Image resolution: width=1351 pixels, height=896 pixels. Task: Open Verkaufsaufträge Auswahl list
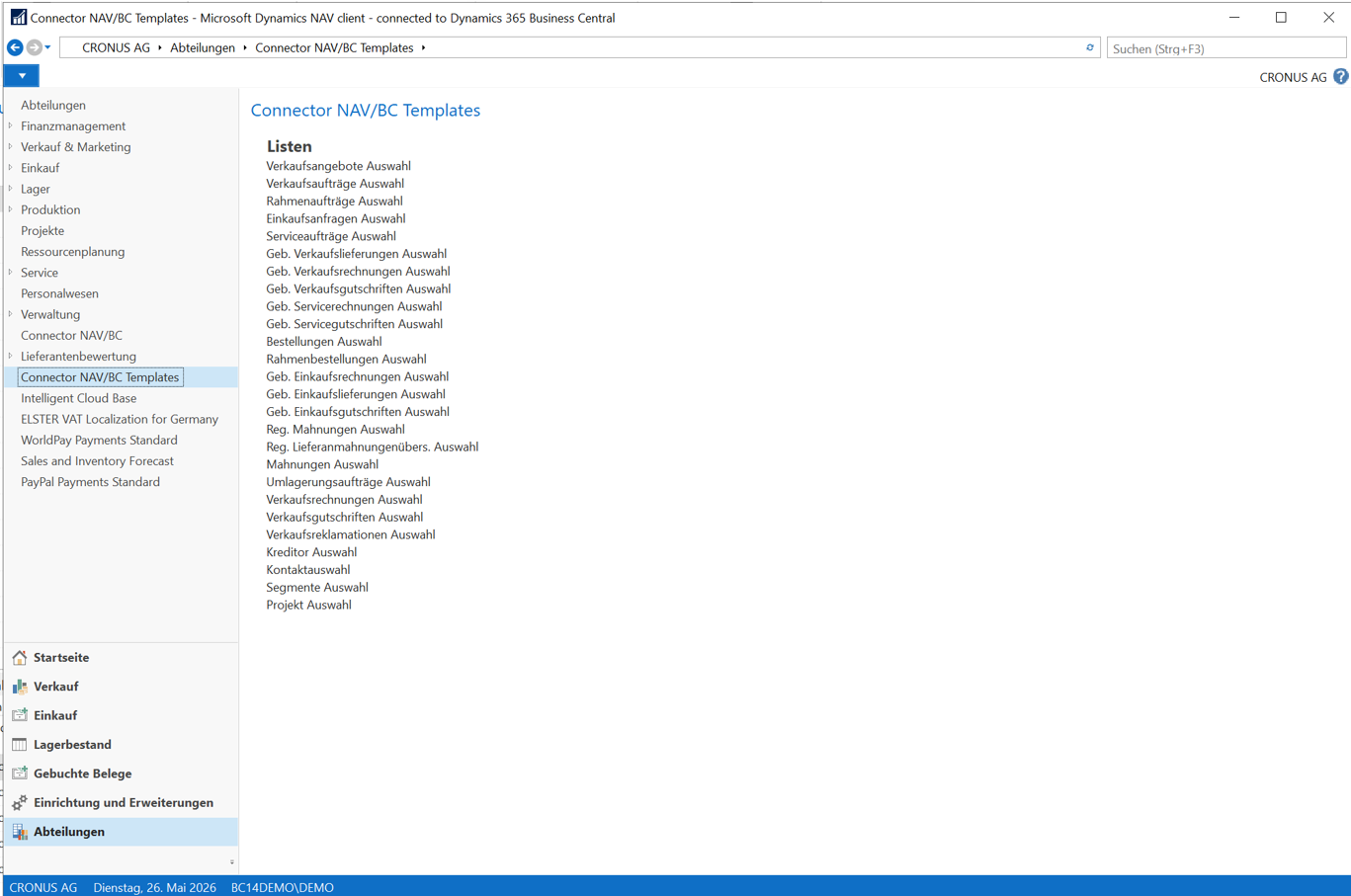click(335, 184)
